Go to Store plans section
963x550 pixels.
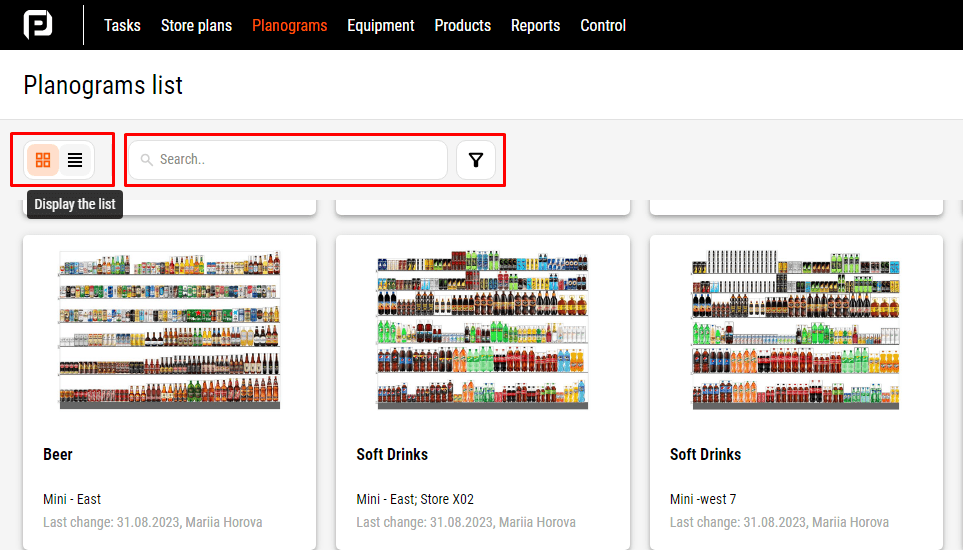(196, 25)
